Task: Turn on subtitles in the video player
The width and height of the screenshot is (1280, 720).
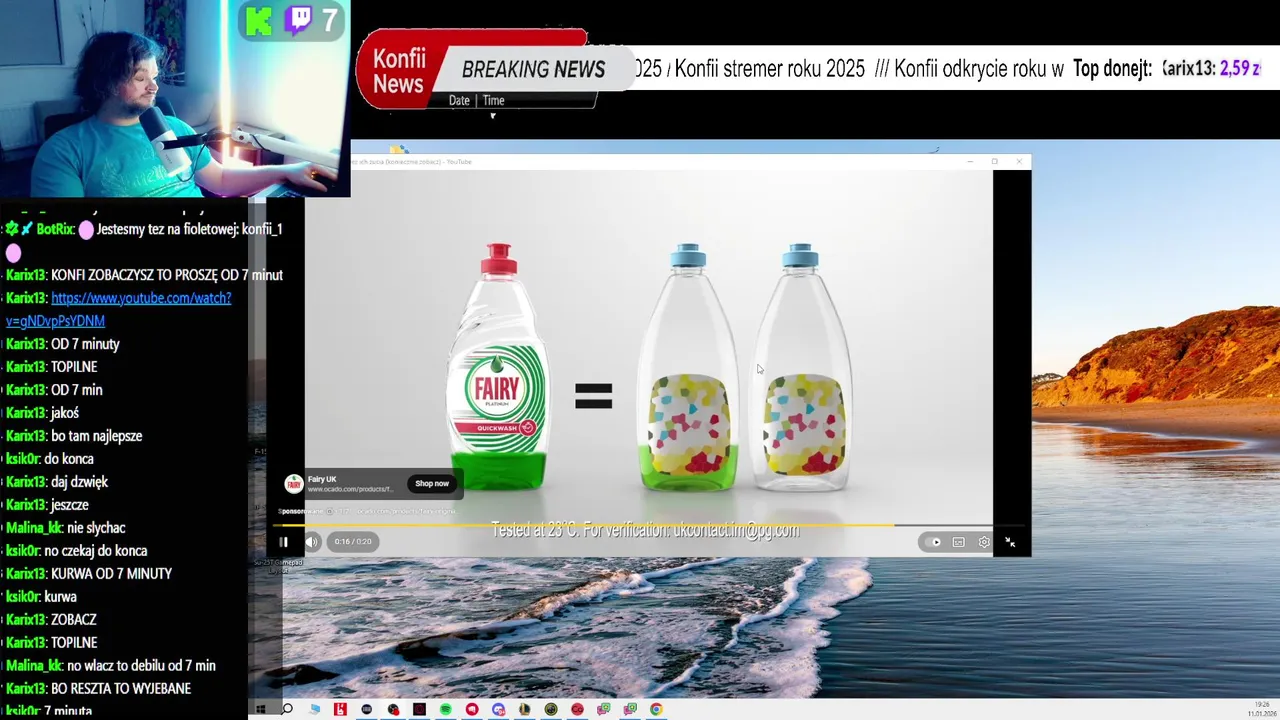Action: point(958,542)
